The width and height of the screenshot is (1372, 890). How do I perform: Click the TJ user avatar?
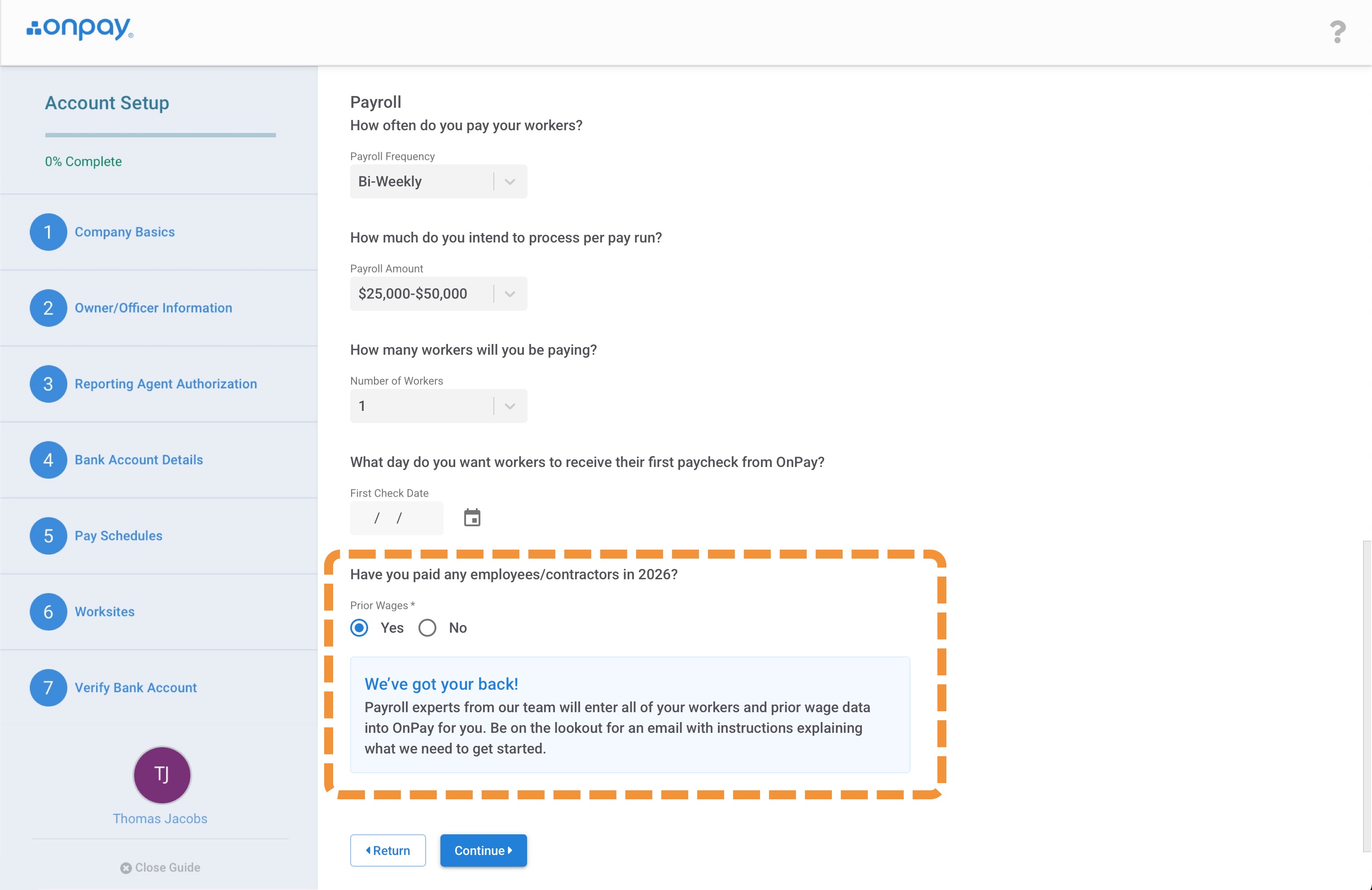(162, 775)
